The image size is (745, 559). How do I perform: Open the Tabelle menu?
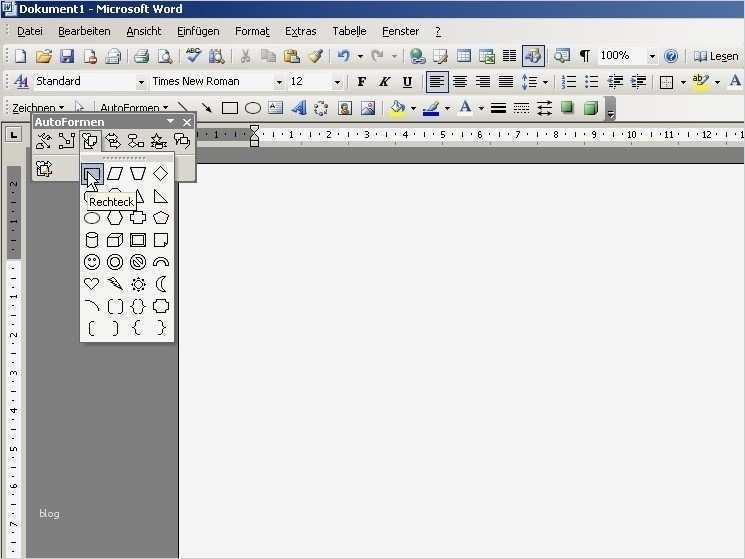tap(349, 31)
